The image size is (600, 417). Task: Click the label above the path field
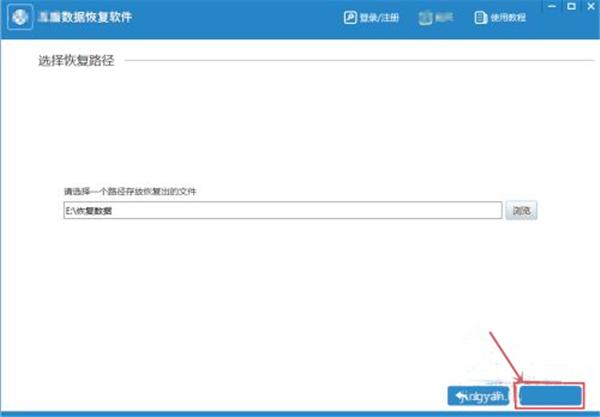coord(130,191)
